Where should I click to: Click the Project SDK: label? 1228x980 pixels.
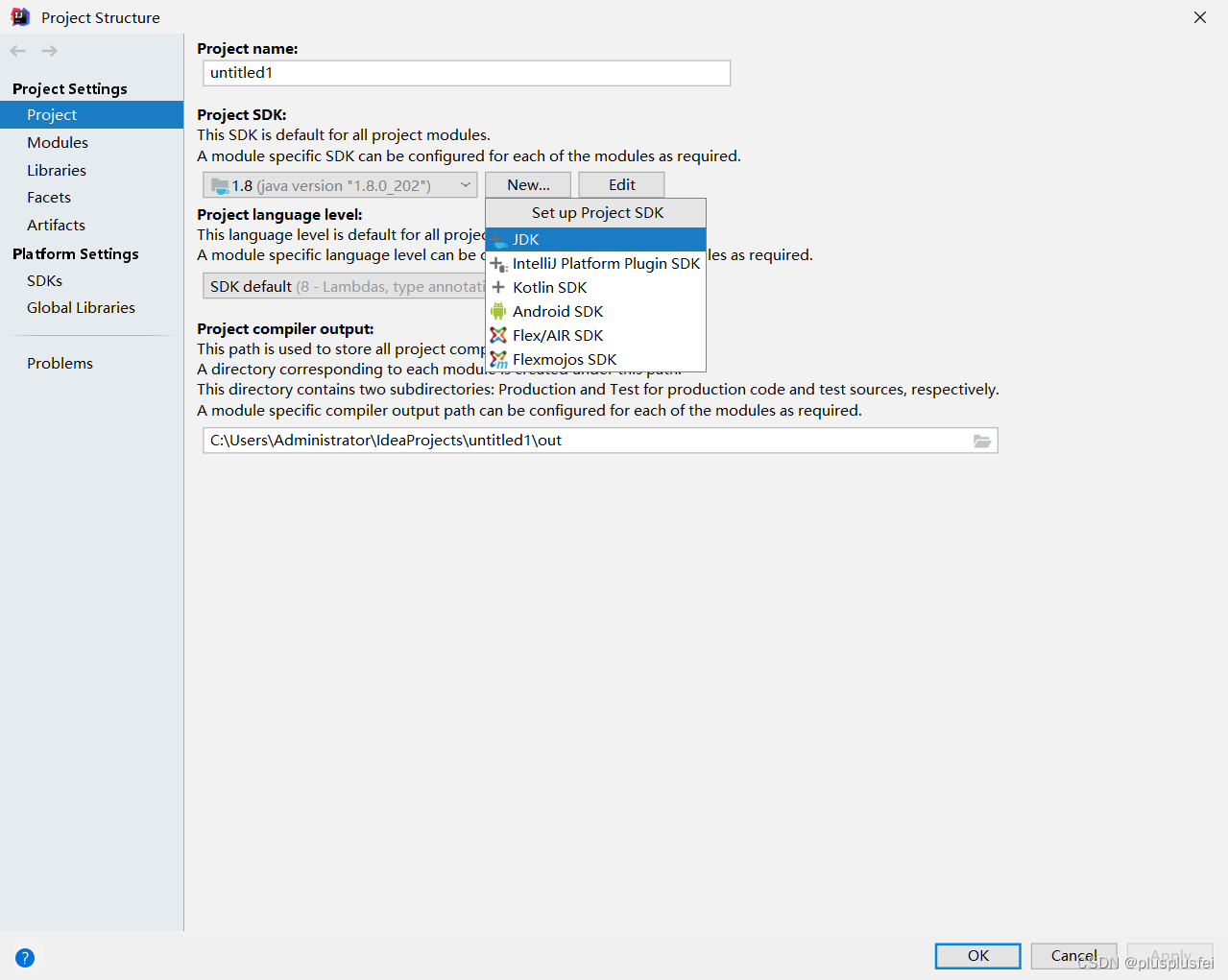click(x=242, y=114)
